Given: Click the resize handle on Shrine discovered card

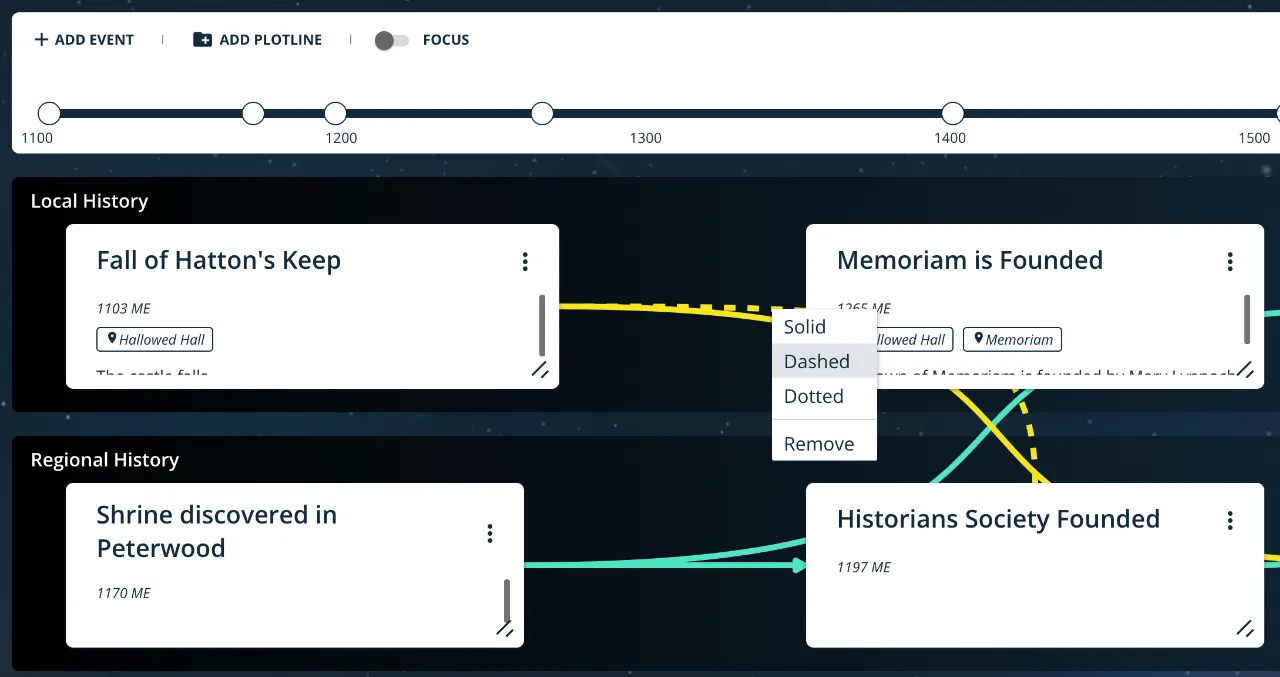Looking at the screenshot, I should (506, 629).
